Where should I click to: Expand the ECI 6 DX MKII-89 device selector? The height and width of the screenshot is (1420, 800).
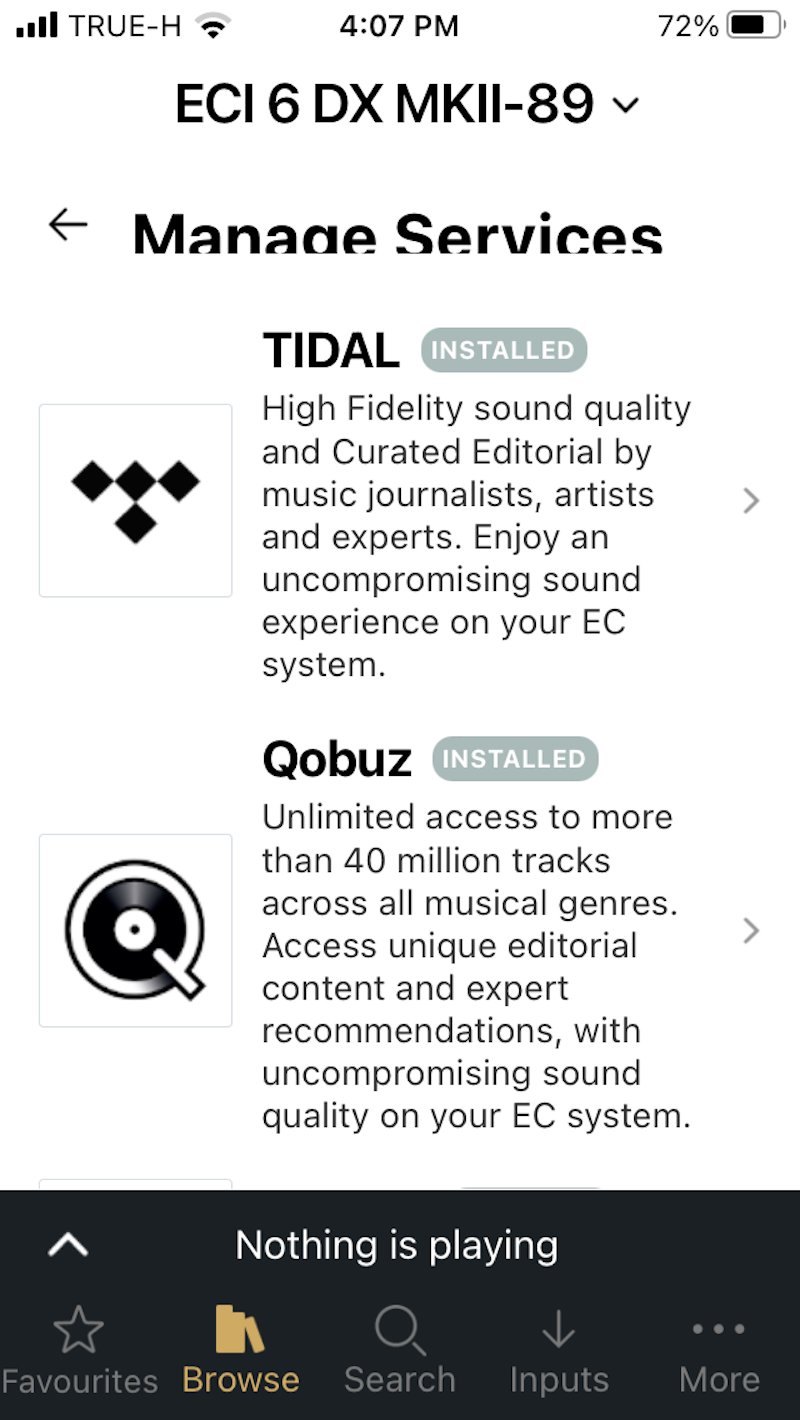tap(406, 103)
